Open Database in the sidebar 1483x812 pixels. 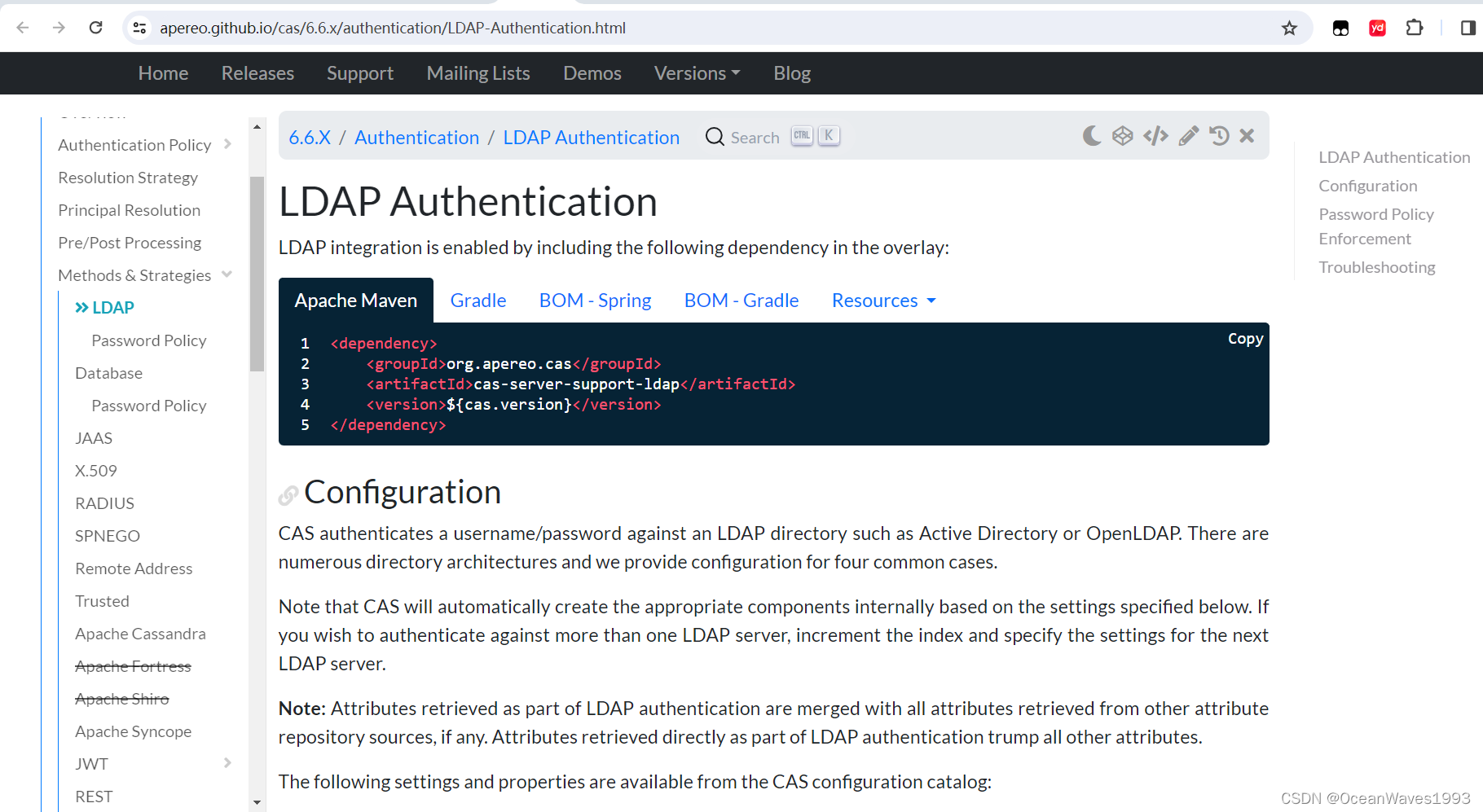108,373
